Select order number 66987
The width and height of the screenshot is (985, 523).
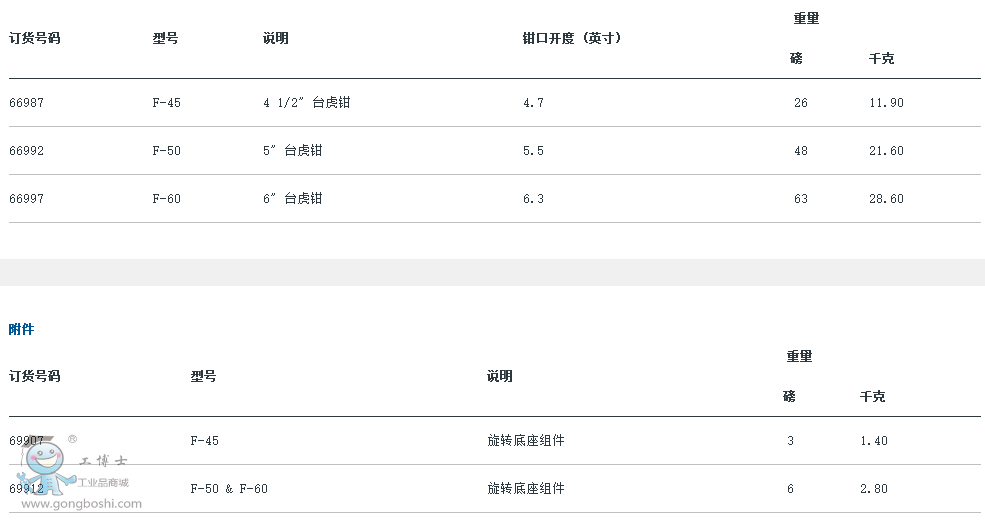tap(26, 103)
